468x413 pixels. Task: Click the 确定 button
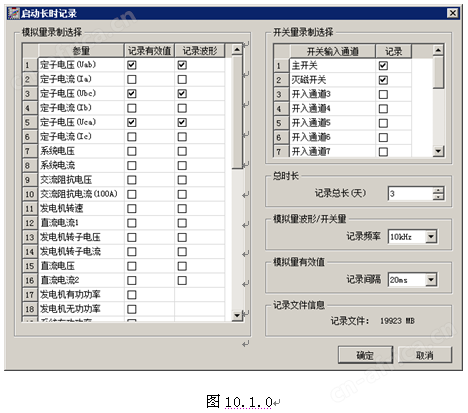point(365,355)
